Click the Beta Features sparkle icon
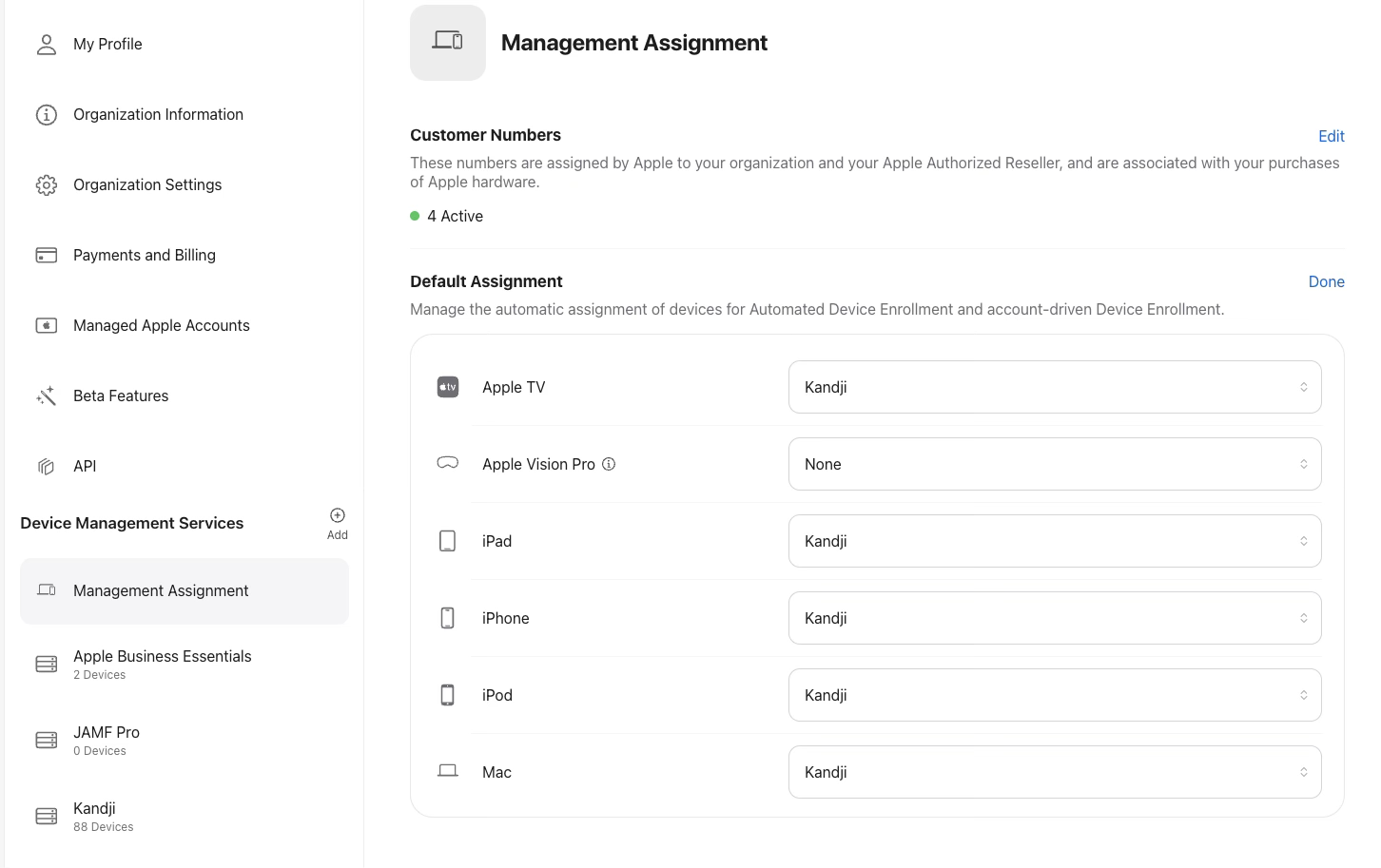This screenshot has width=1381, height=868. click(x=46, y=395)
